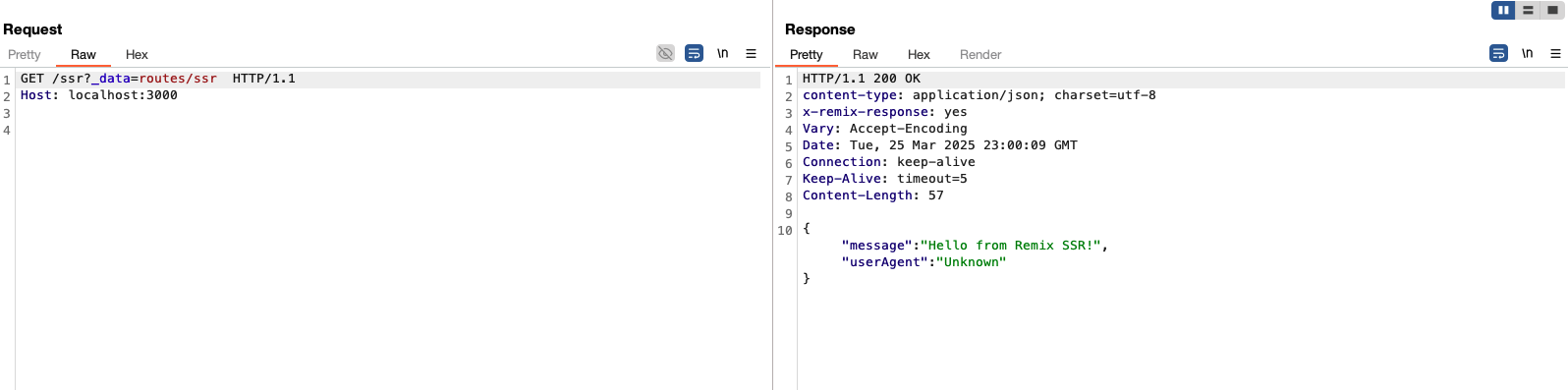
Task: Open the Response Render tab
Action: (980, 55)
